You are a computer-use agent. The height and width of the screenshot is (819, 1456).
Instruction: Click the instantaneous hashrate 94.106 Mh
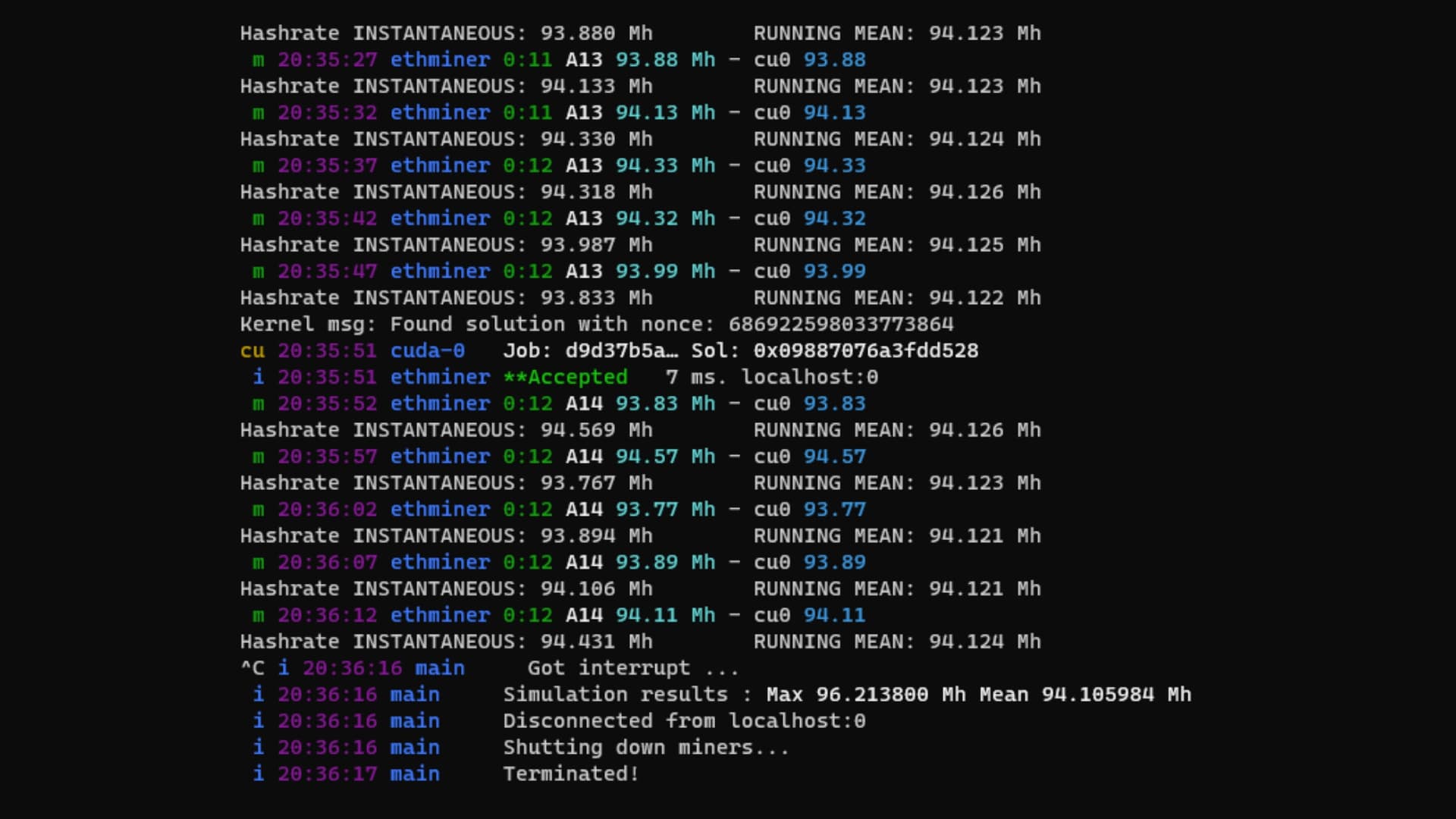(x=597, y=589)
